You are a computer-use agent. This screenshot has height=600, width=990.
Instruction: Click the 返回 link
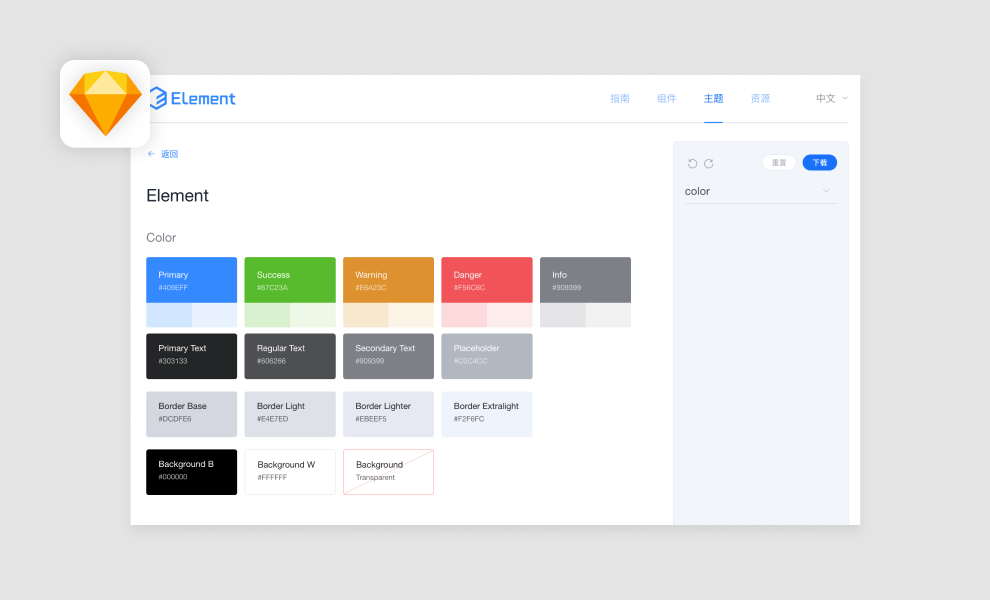click(x=169, y=154)
